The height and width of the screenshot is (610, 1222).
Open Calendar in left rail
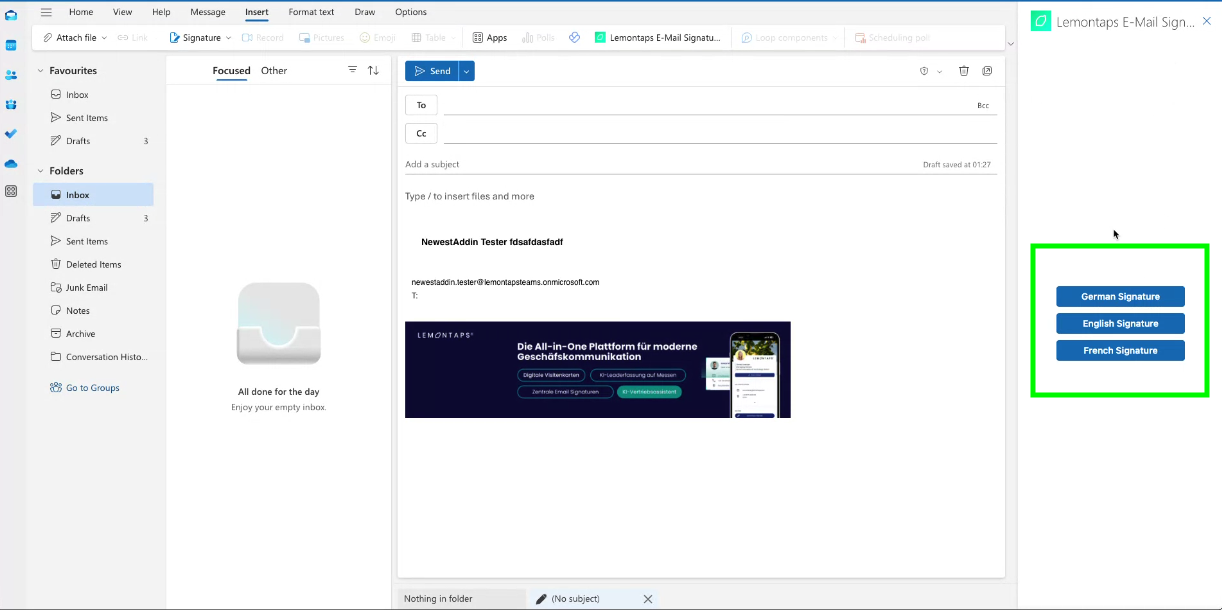pos(11,45)
